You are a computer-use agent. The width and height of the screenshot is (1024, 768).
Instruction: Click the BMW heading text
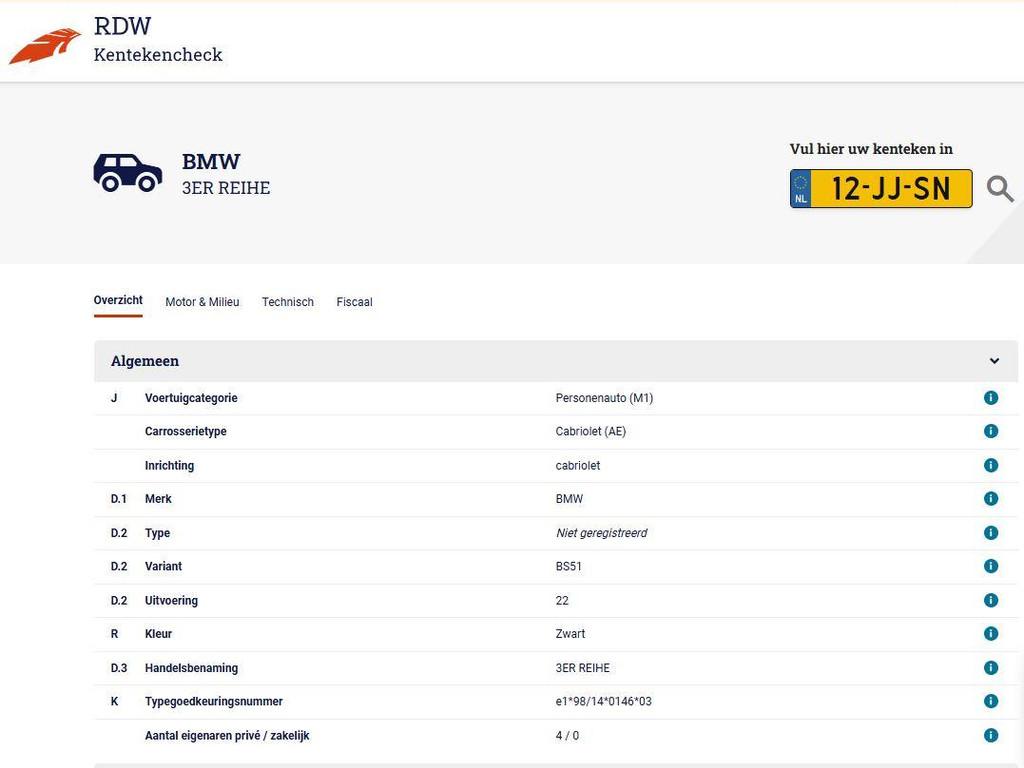tap(211, 161)
